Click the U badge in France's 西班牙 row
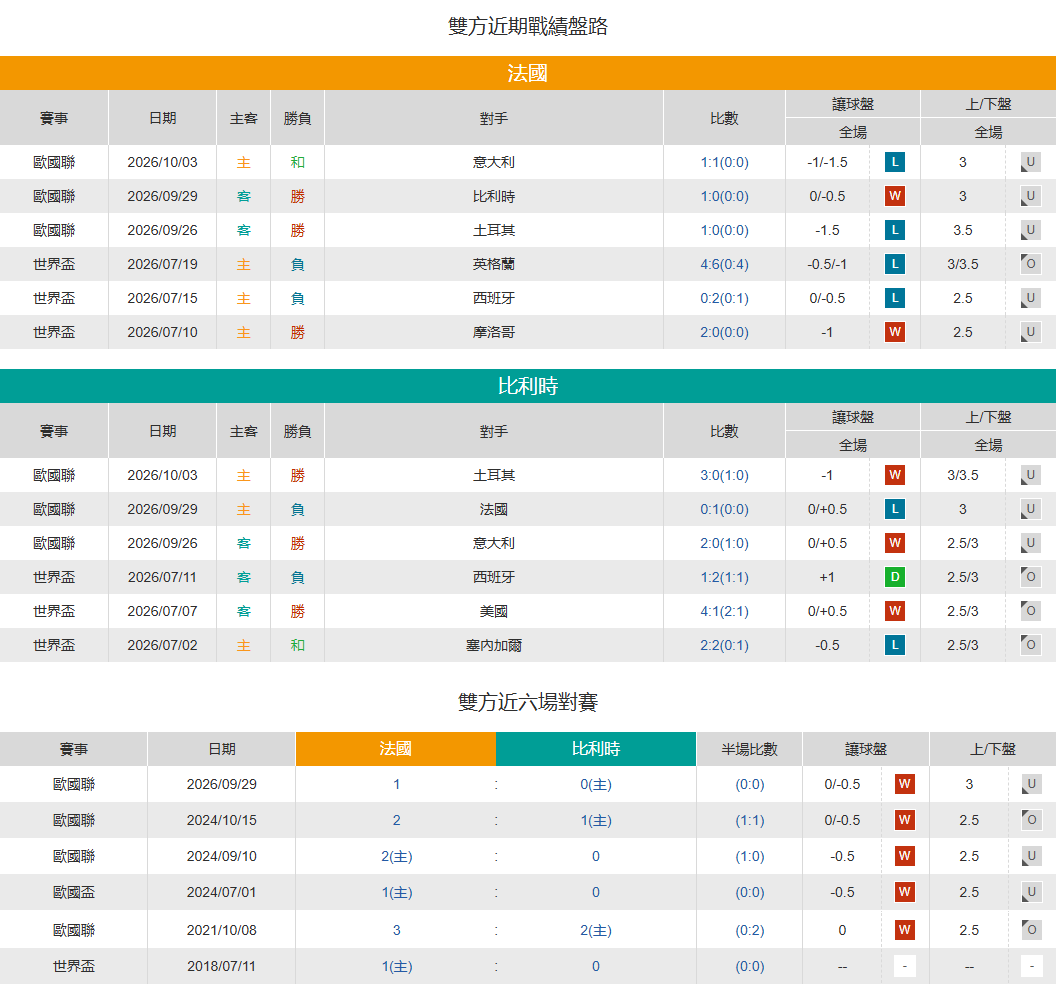 tap(1030, 298)
